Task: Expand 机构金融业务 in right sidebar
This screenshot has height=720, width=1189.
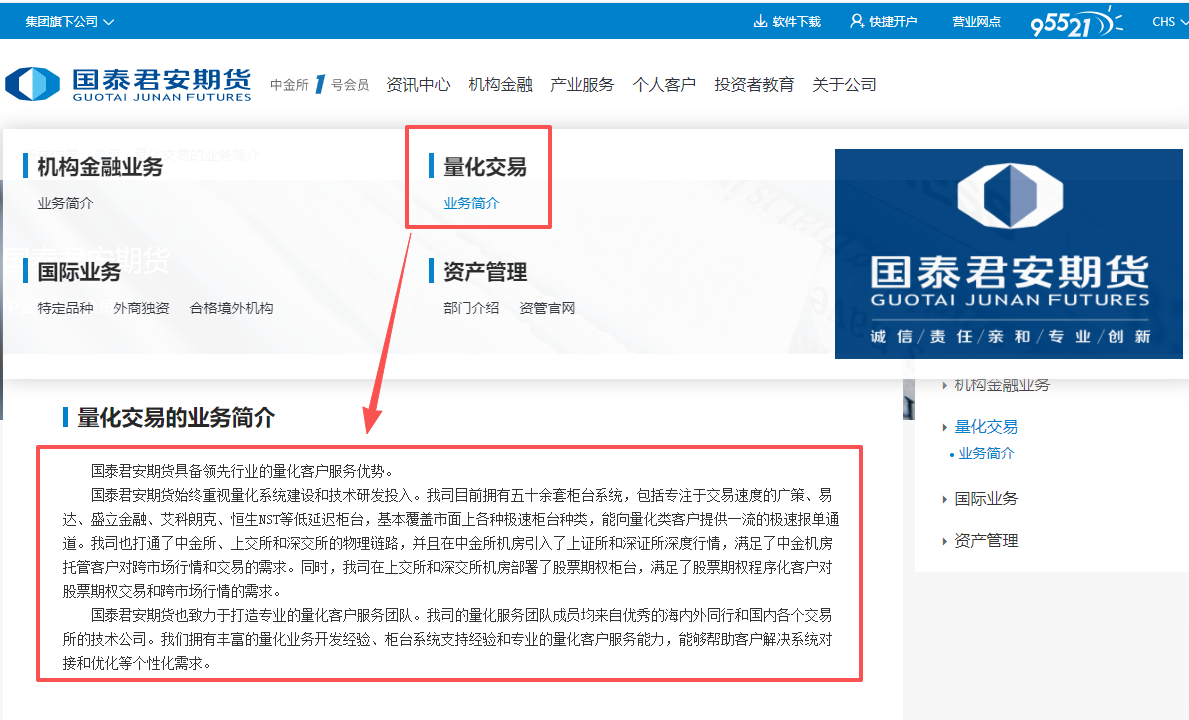Action: (x=1001, y=385)
